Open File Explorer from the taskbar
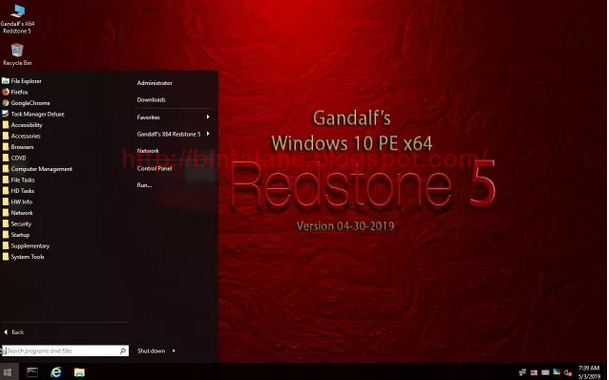This screenshot has width=609, height=380. click(80, 372)
